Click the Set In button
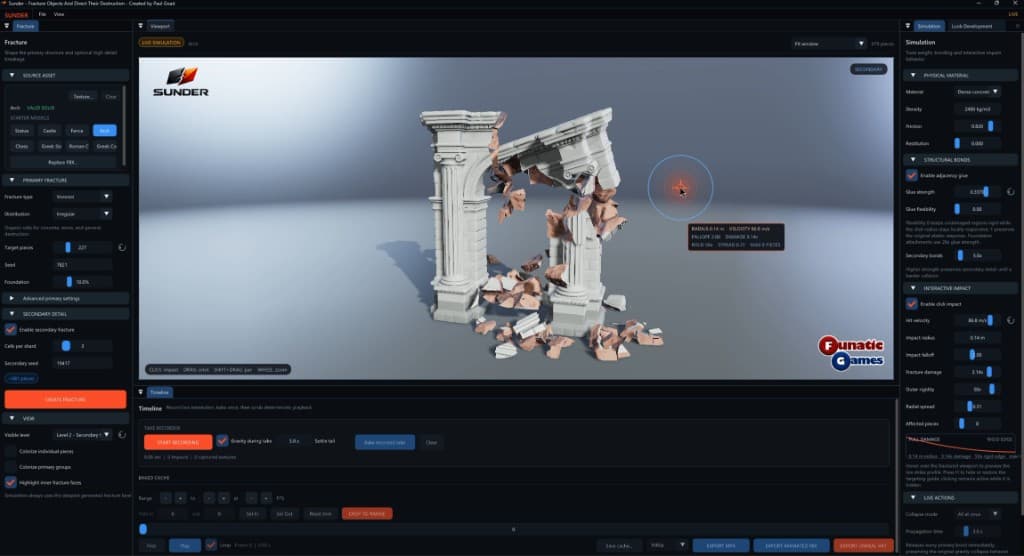Image resolution: width=1024 pixels, height=556 pixels. [252, 514]
